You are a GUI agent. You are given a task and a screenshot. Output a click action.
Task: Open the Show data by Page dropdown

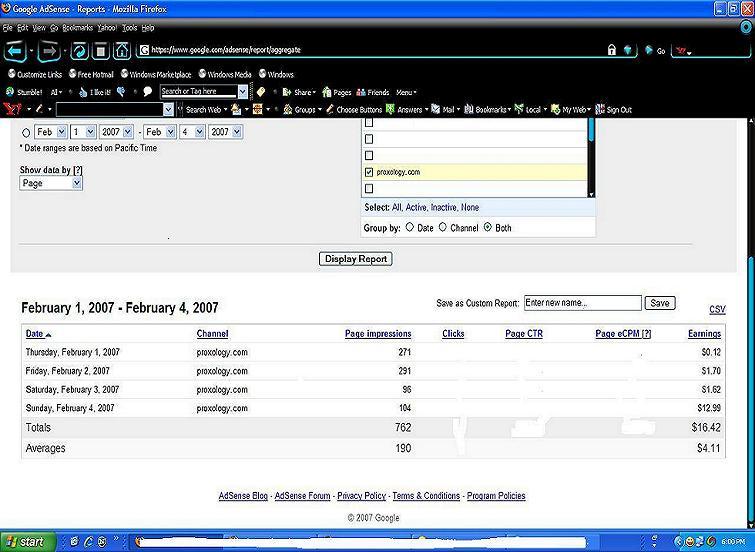[x=51, y=183]
